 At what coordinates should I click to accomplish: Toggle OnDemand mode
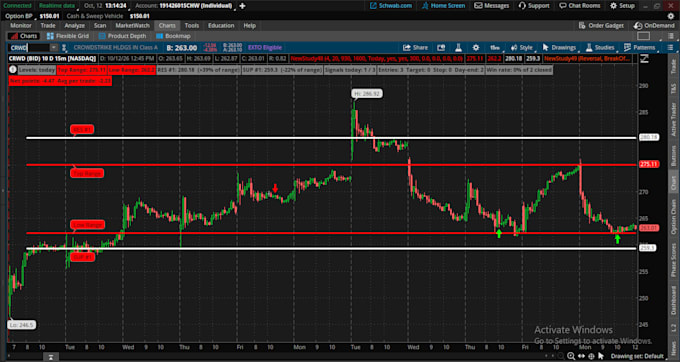654,26
